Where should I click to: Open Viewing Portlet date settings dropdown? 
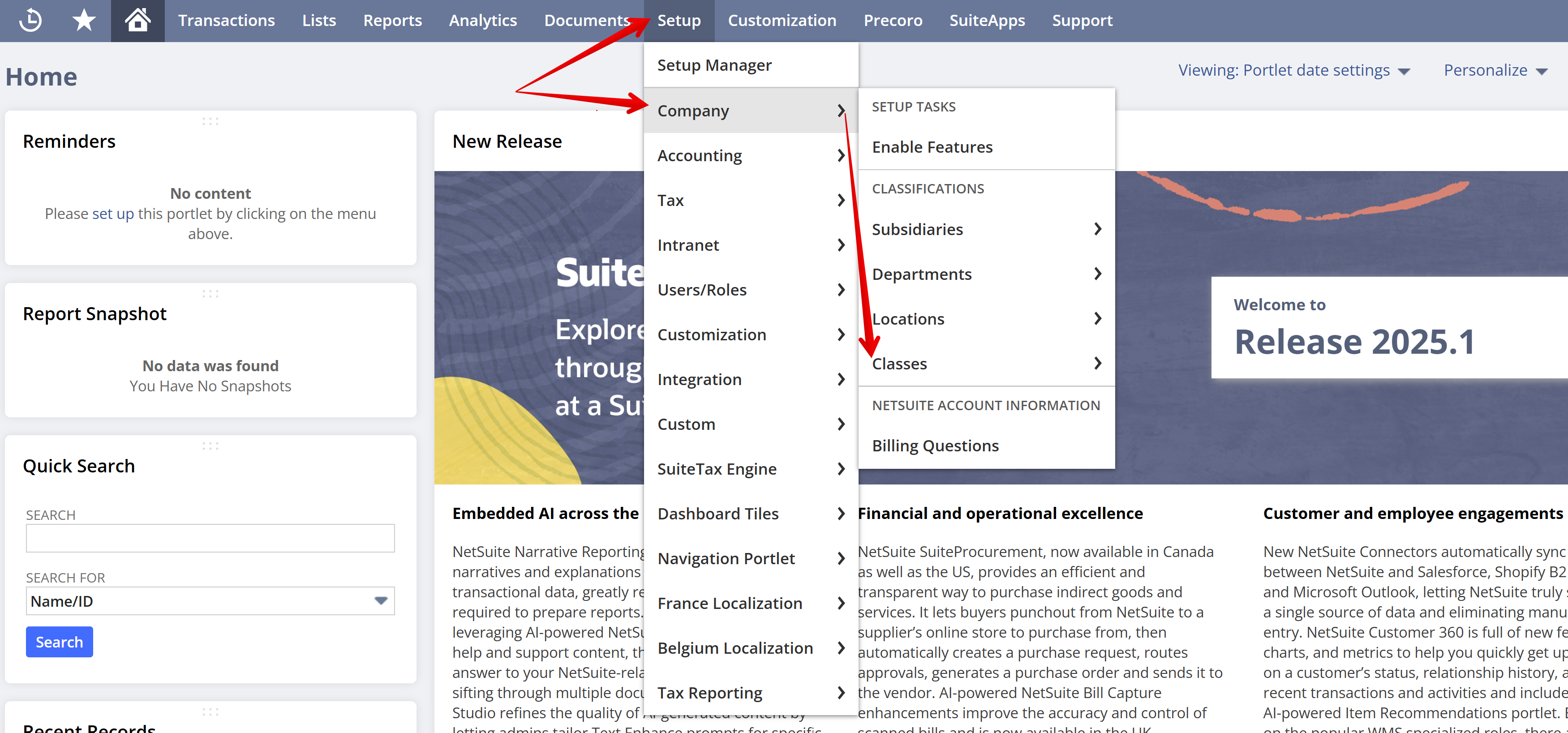click(1293, 71)
